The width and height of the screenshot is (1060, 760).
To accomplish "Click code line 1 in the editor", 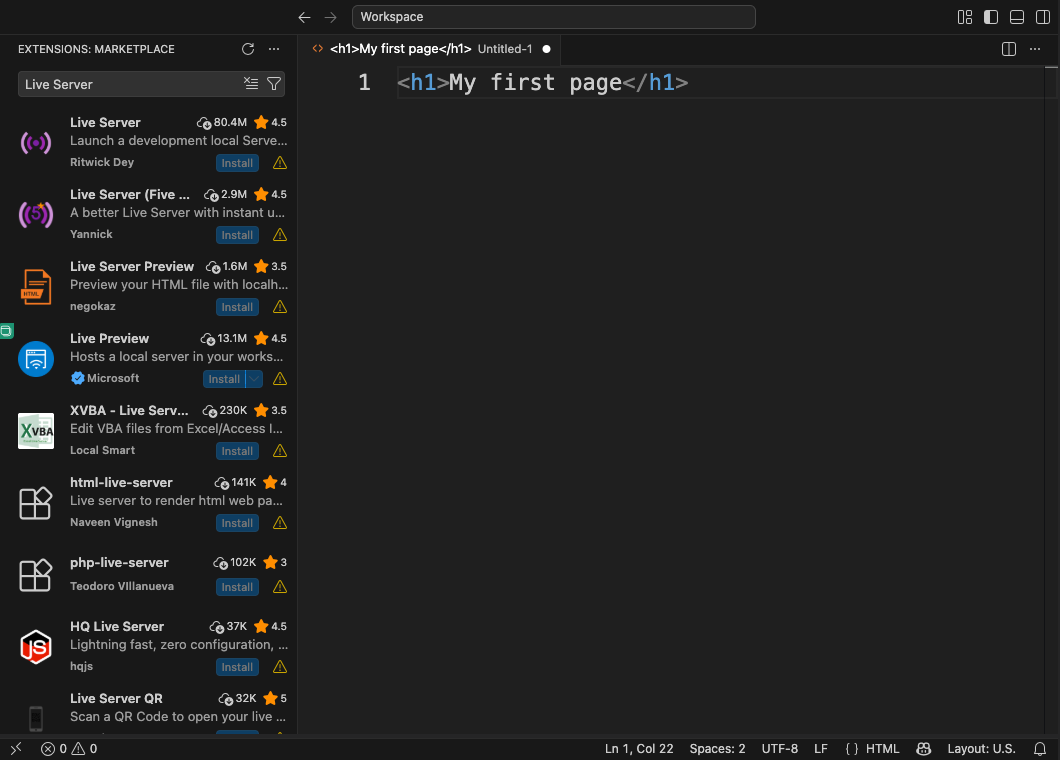I will tap(542, 82).
